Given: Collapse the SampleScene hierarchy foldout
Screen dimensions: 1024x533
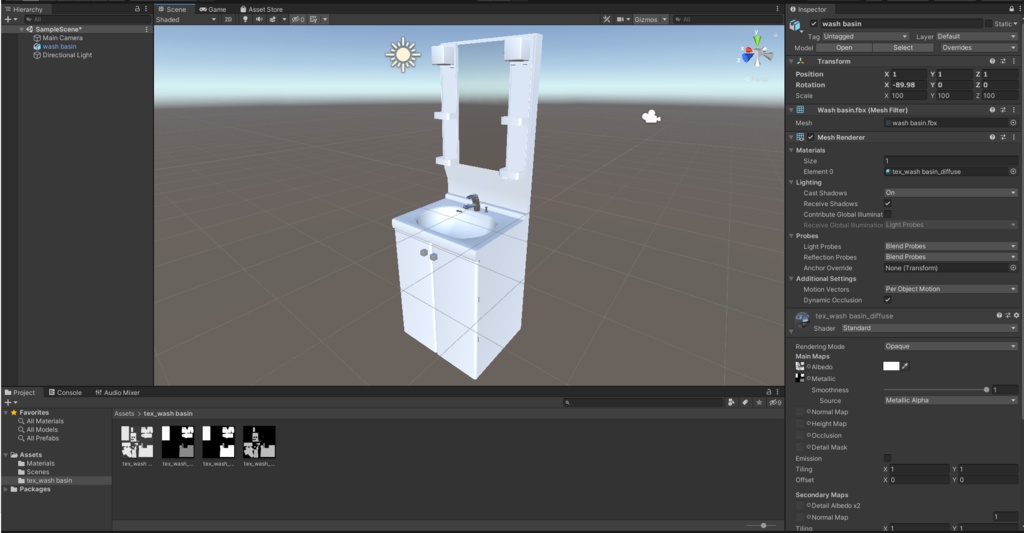Looking at the screenshot, I should (x=22, y=29).
